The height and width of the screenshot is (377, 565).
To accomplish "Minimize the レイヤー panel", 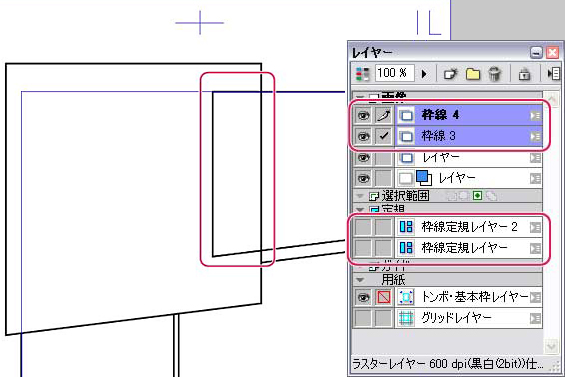I will click(536, 53).
